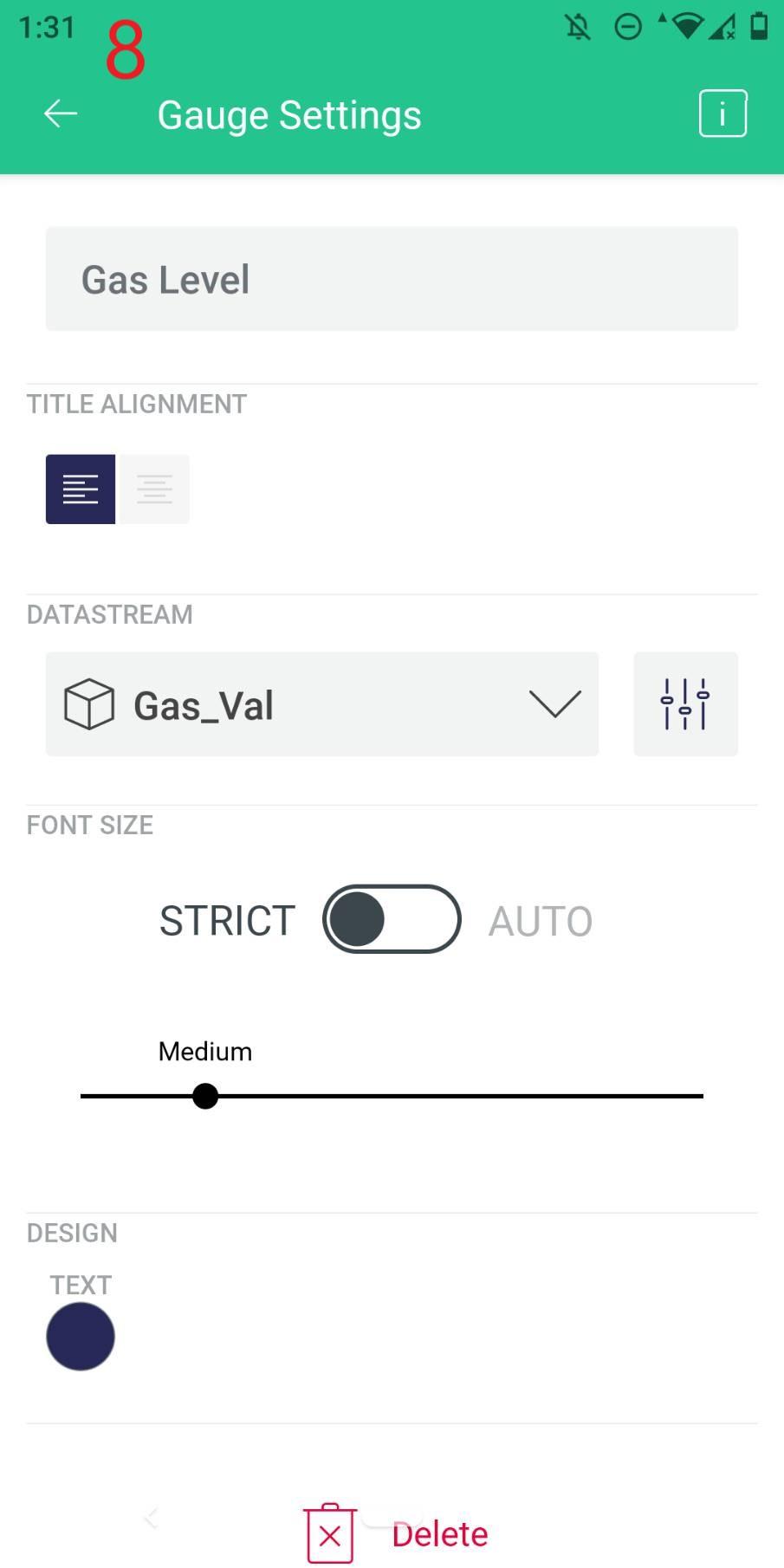Expand the Gas_Val datastream dropdown arrow
The width and height of the screenshot is (784, 1568).
(554, 704)
